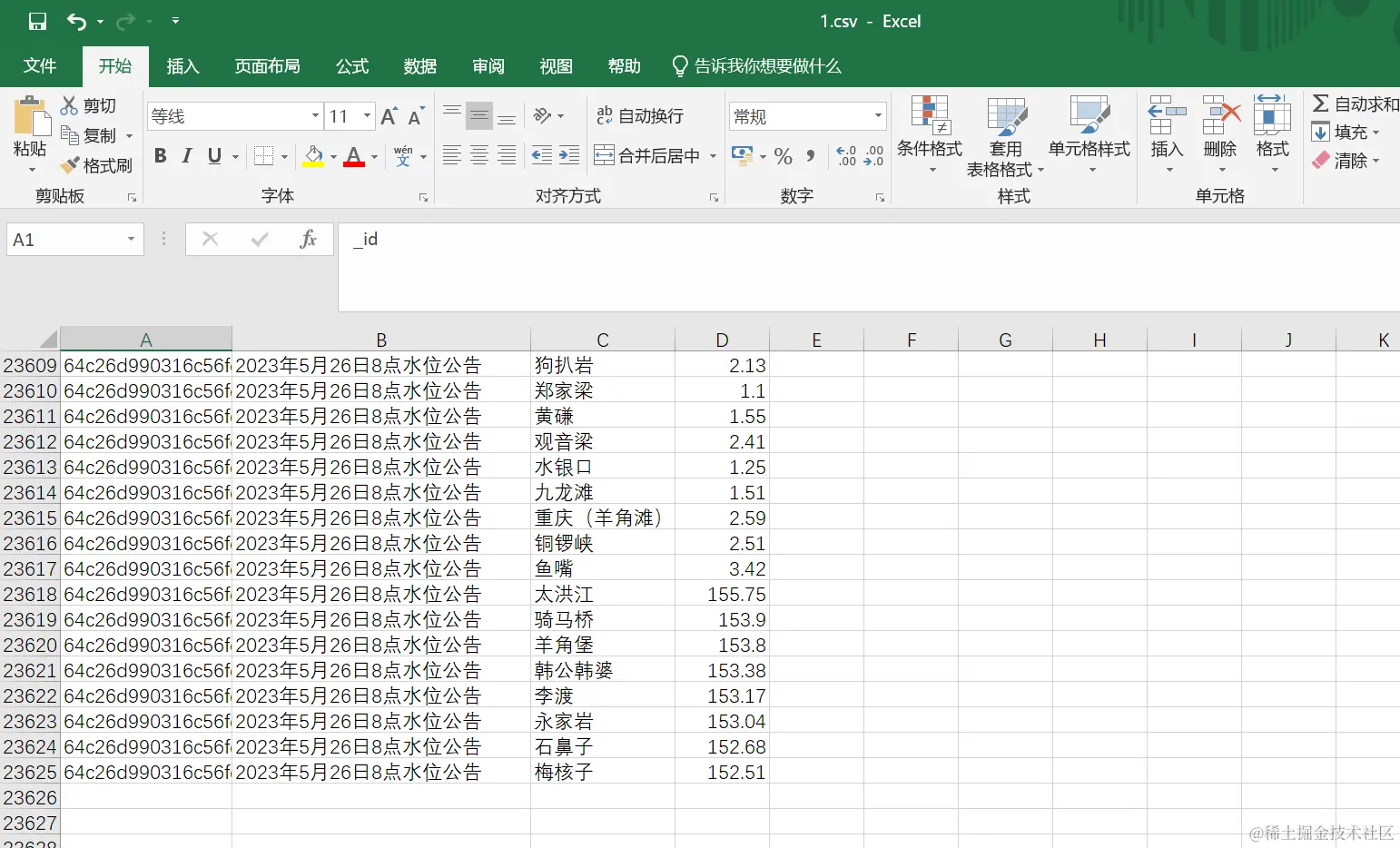Open the font name dropdown 等线
The image size is (1400, 848).
click(x=316, y=116)
